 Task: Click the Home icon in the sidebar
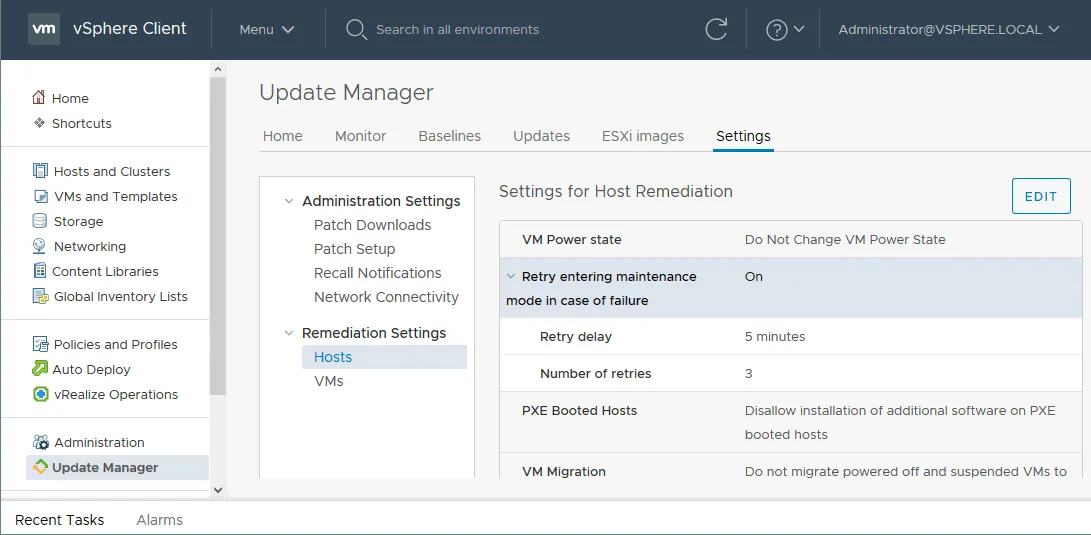[39, 98]
